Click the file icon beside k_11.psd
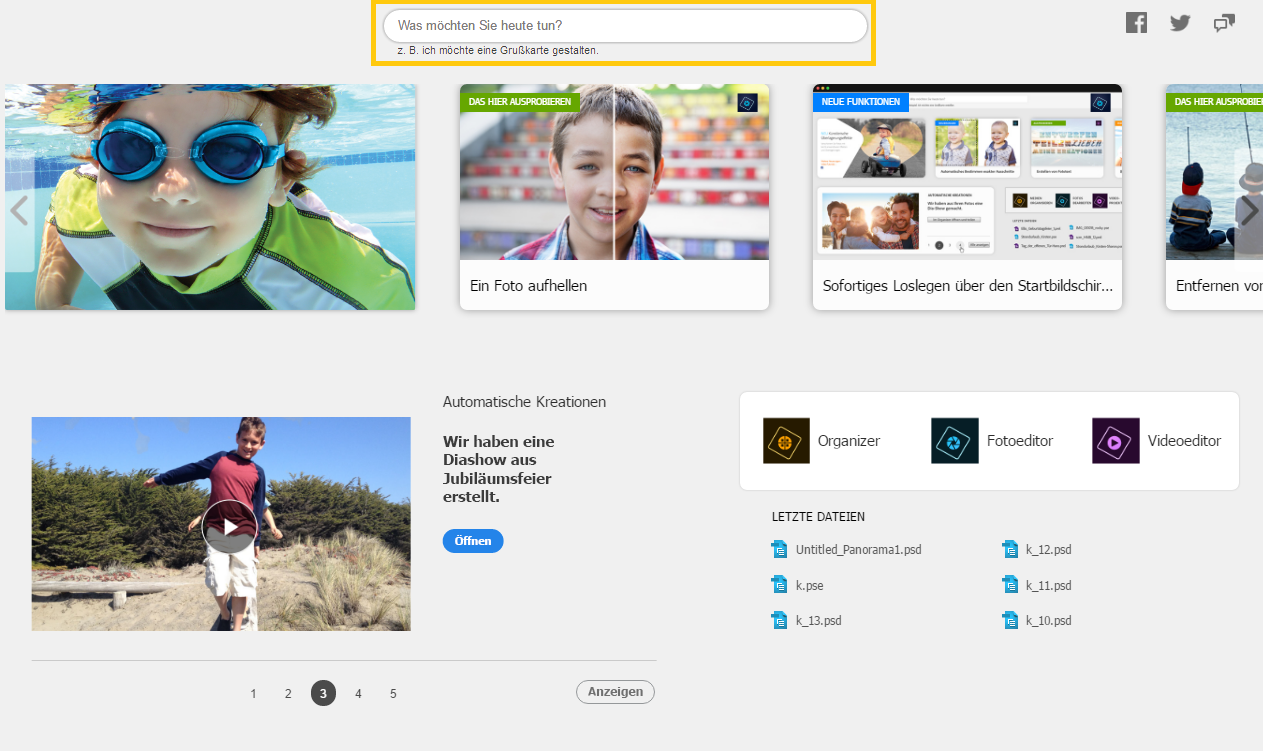 pos(1010,585)
